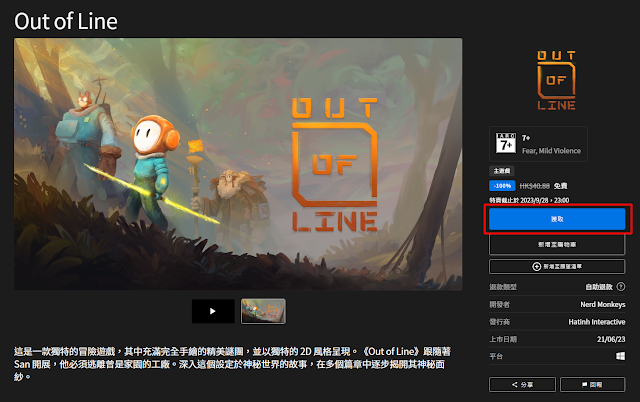Click the Nerd Monkeys developer name
This screenshot has height=402, width=640.
pos(603,304)
